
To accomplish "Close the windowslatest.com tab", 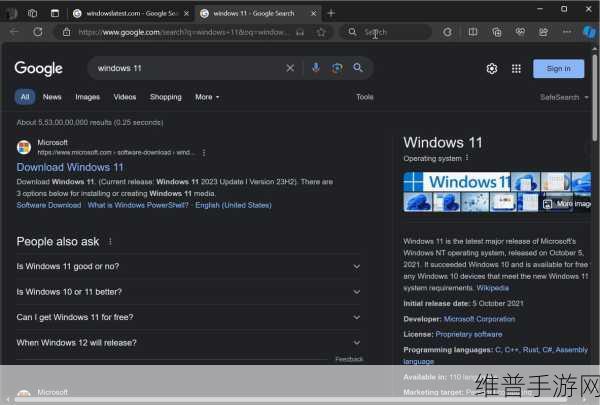I will pyautogui.click(x=186, y=14).
